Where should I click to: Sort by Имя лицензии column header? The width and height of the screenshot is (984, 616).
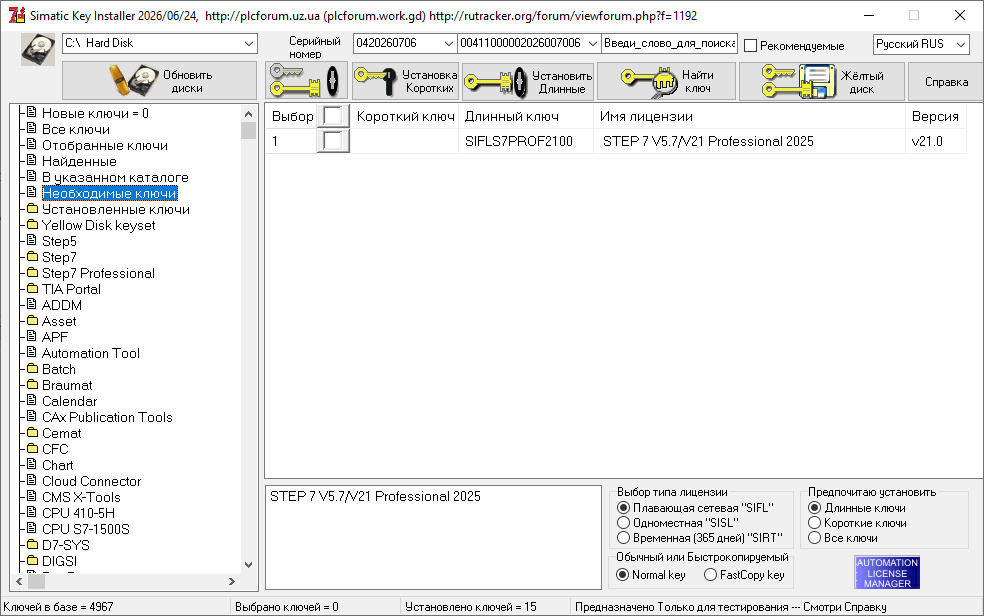click(x=749, y=116)
